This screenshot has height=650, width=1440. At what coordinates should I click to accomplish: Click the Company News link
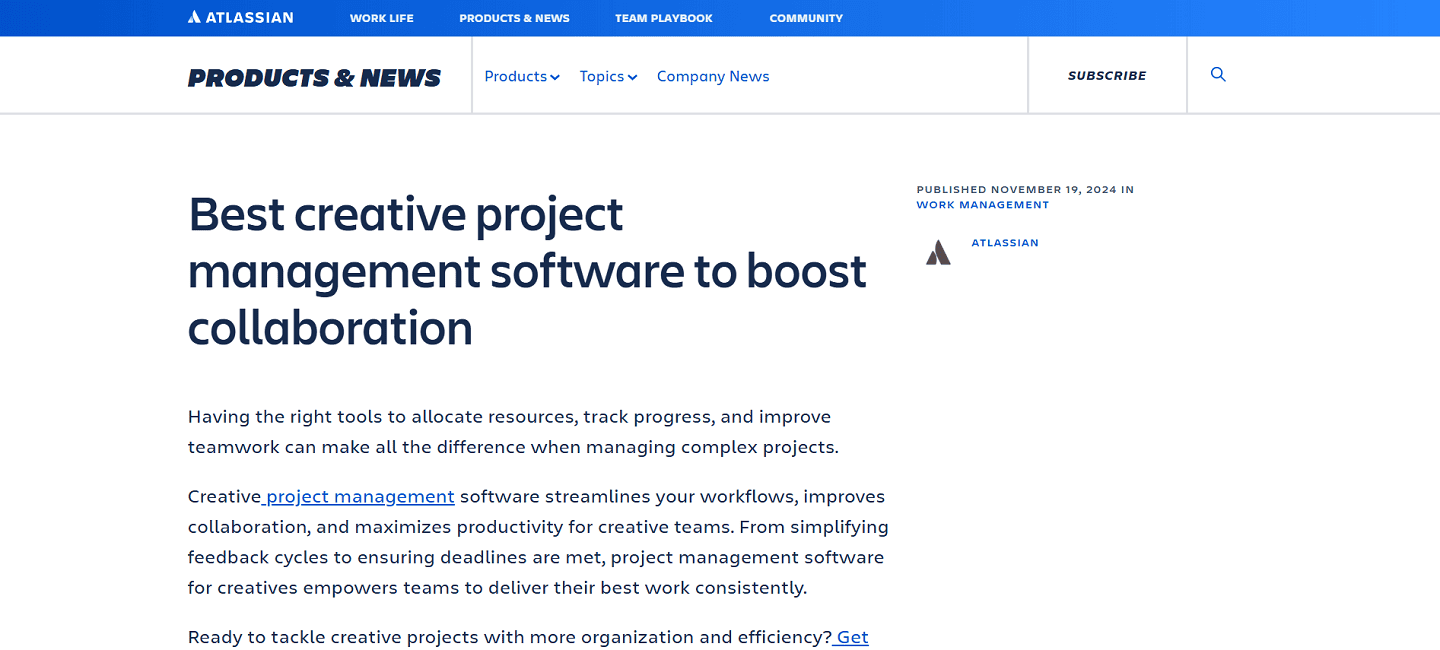coord(713,76)
